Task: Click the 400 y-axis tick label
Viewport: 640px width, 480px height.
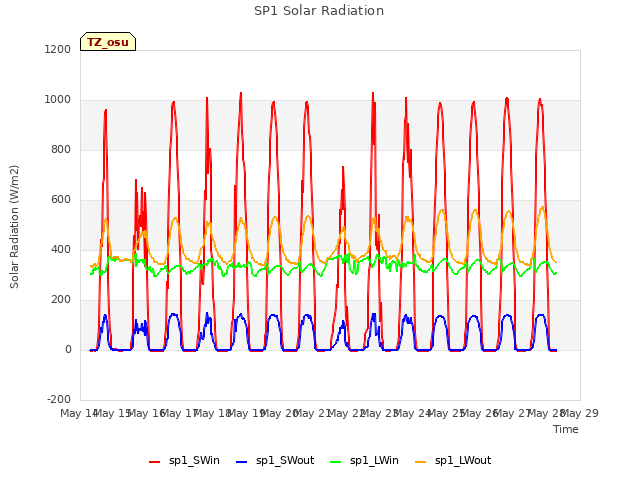Action: pos(61,249)
